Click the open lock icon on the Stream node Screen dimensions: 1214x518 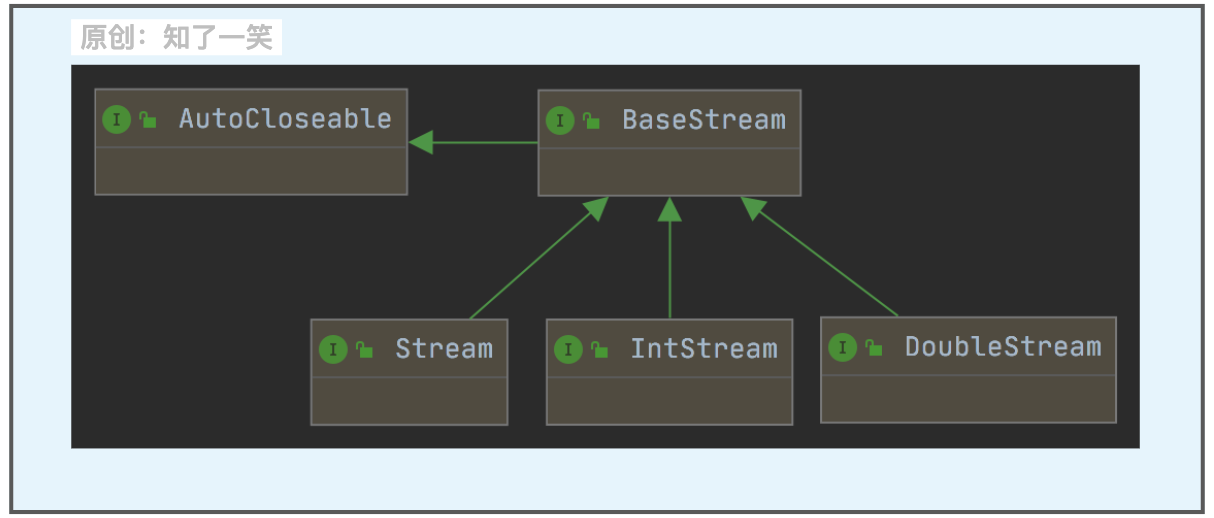364,350
